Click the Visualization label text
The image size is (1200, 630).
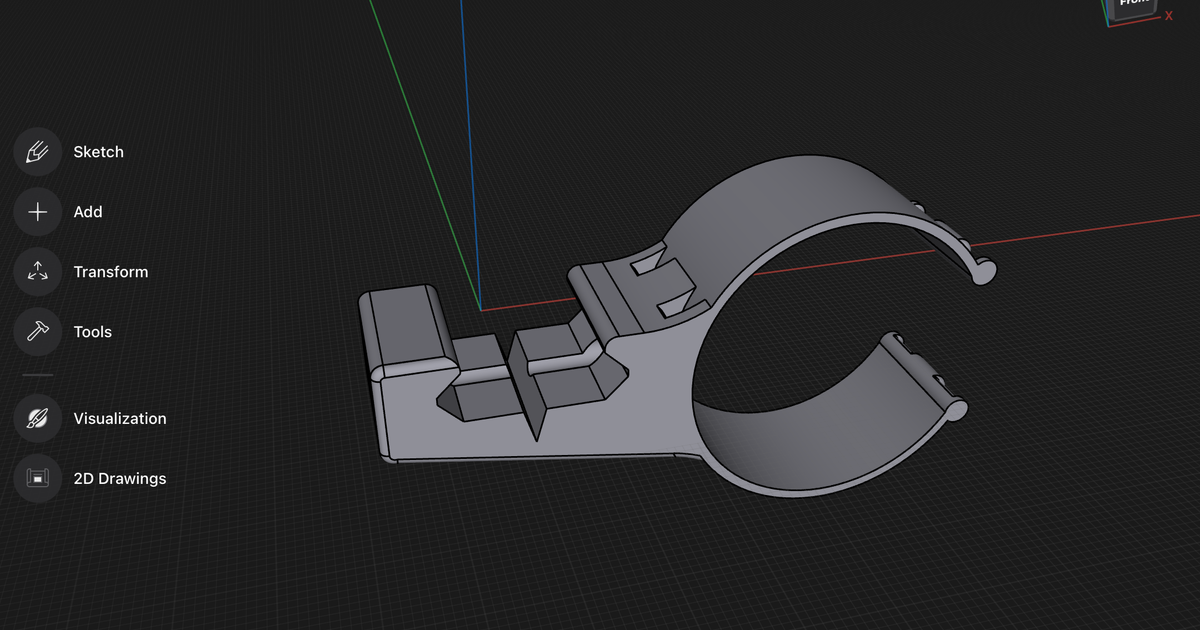pos(120,418)
